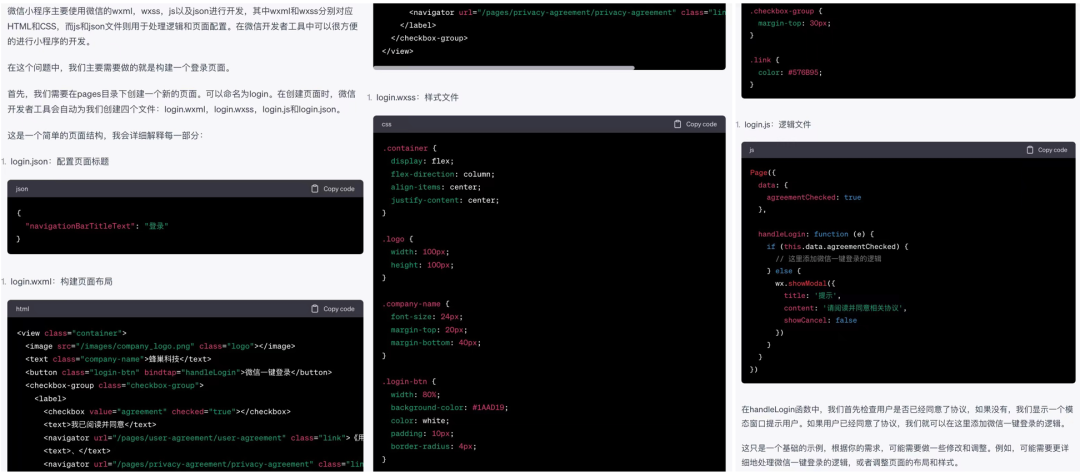
Task: Click the '微信一键登录' button code line
Action: [x=178, y=373]
